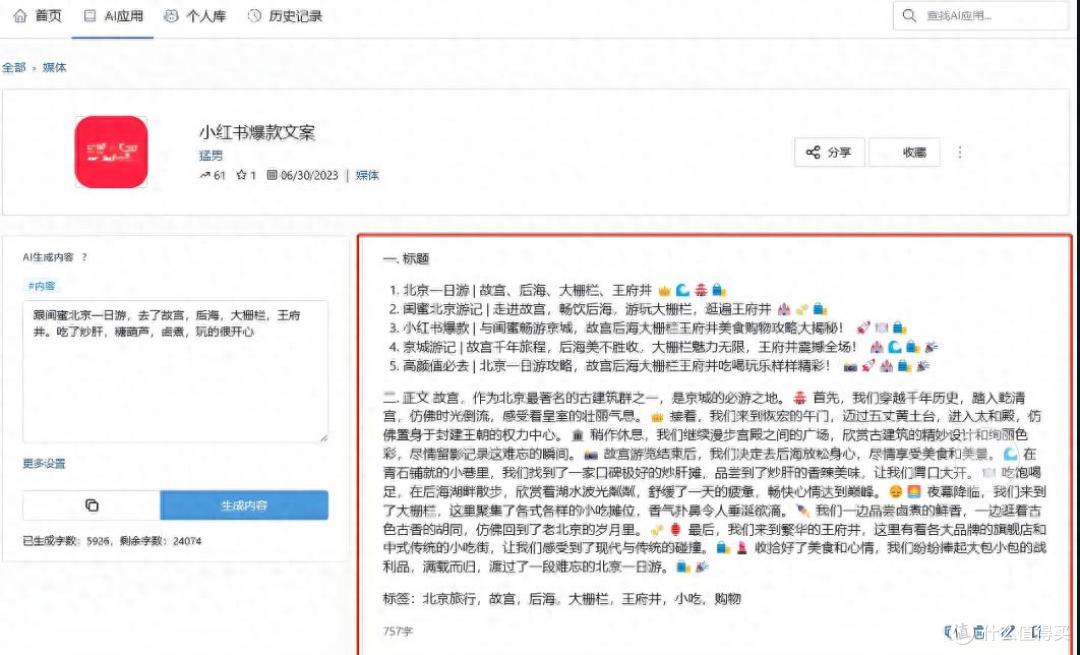Click the 媒体 category tag beside the date
The width and height of the screenshot is (1080, 655).
pos(367,176)
